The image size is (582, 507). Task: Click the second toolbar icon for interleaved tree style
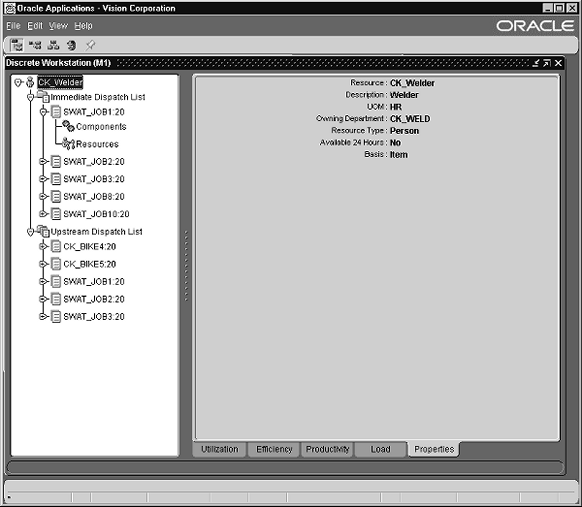coord(35,45)
